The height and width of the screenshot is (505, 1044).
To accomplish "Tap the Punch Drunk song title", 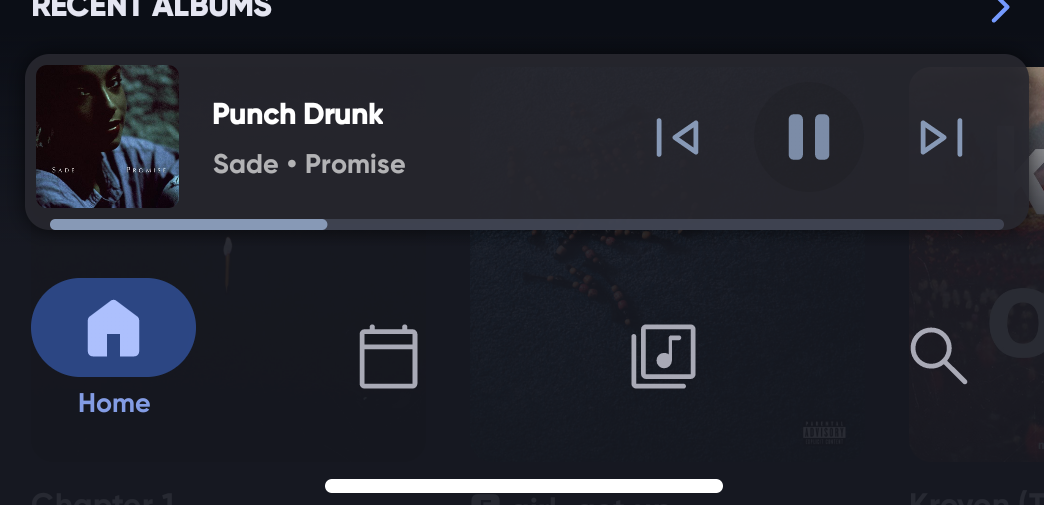I will (298, 114).
